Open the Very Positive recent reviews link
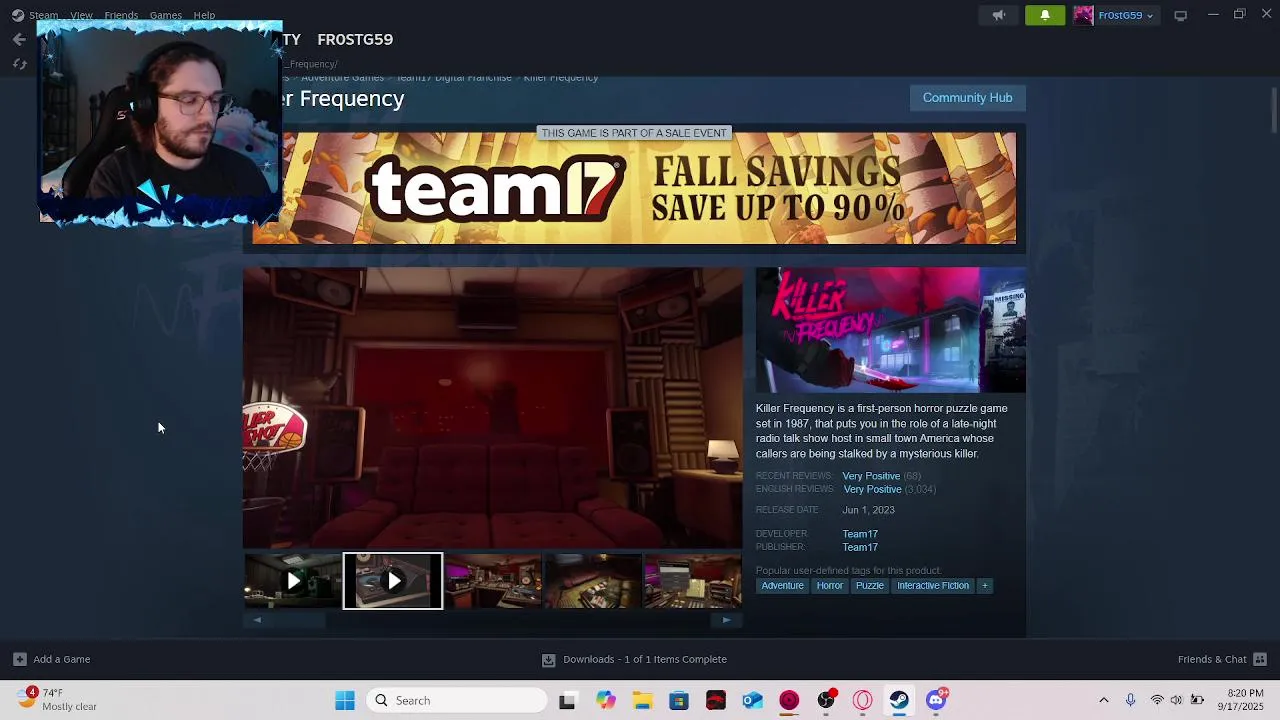This screenshot has height=720, width=1280. pos(871,476)
